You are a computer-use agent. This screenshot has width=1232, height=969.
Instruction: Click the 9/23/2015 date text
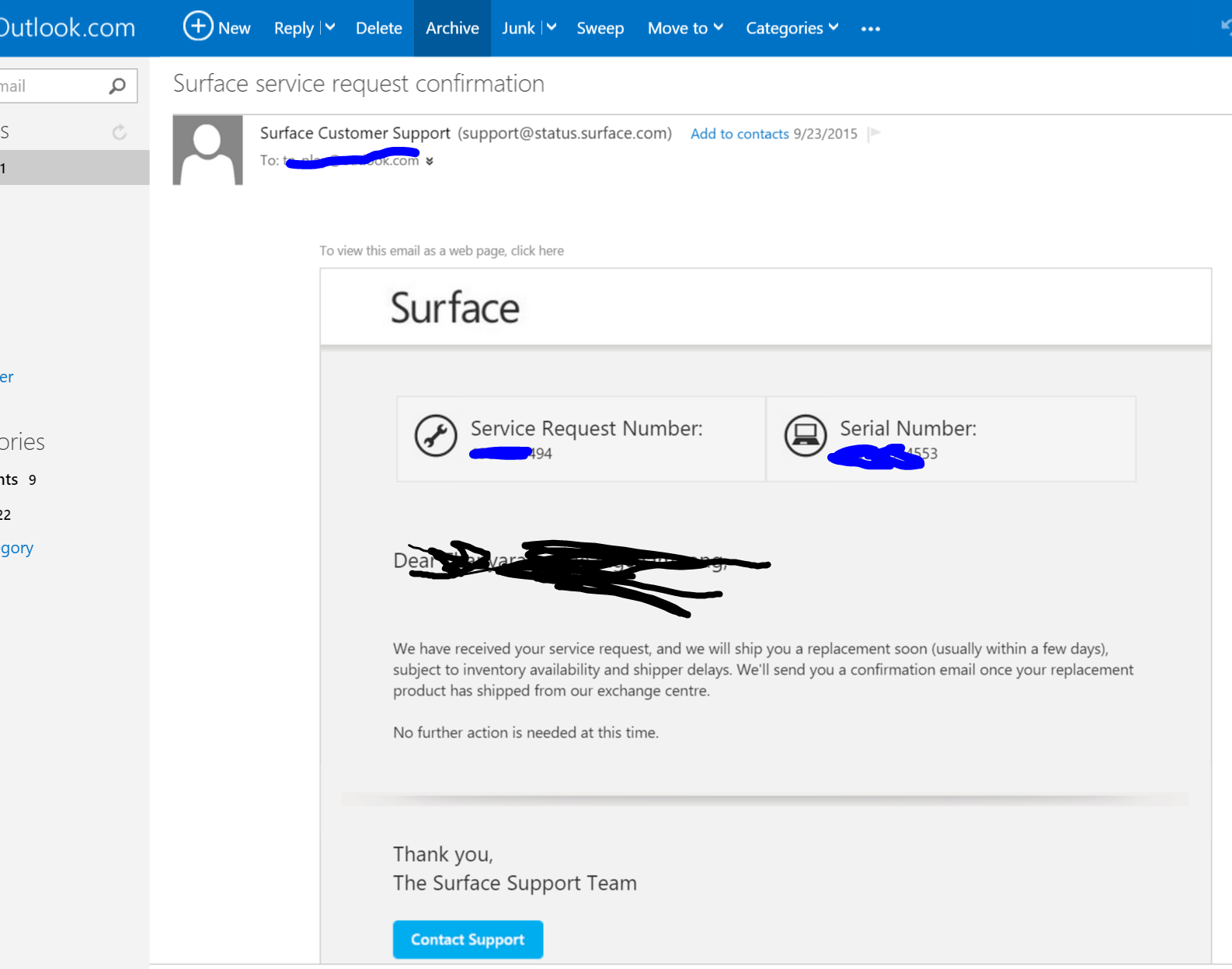825,134
